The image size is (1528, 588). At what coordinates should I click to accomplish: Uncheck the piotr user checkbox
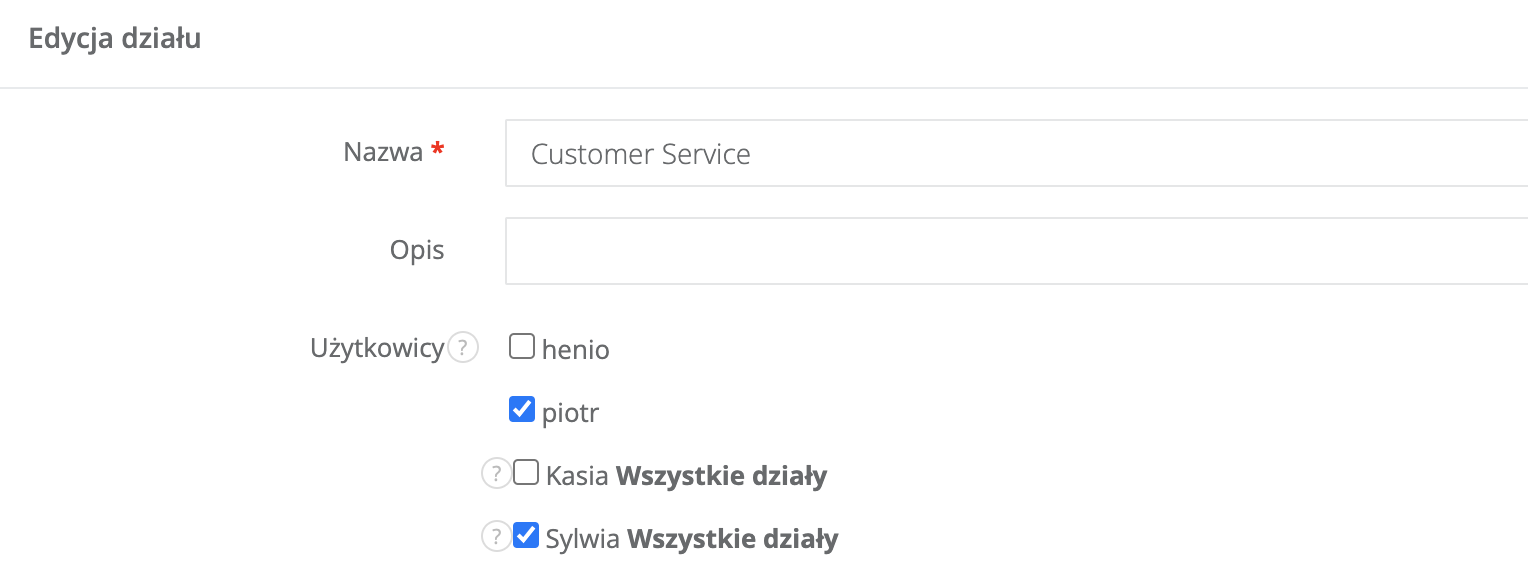pyautogui.click(x=522, y=409)
